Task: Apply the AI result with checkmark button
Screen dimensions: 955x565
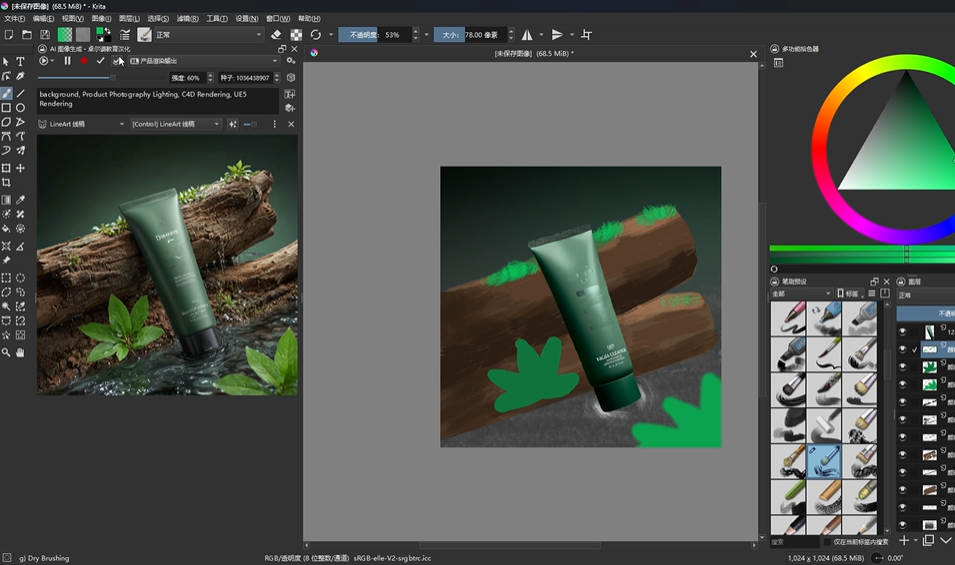Action: [100, 61]
